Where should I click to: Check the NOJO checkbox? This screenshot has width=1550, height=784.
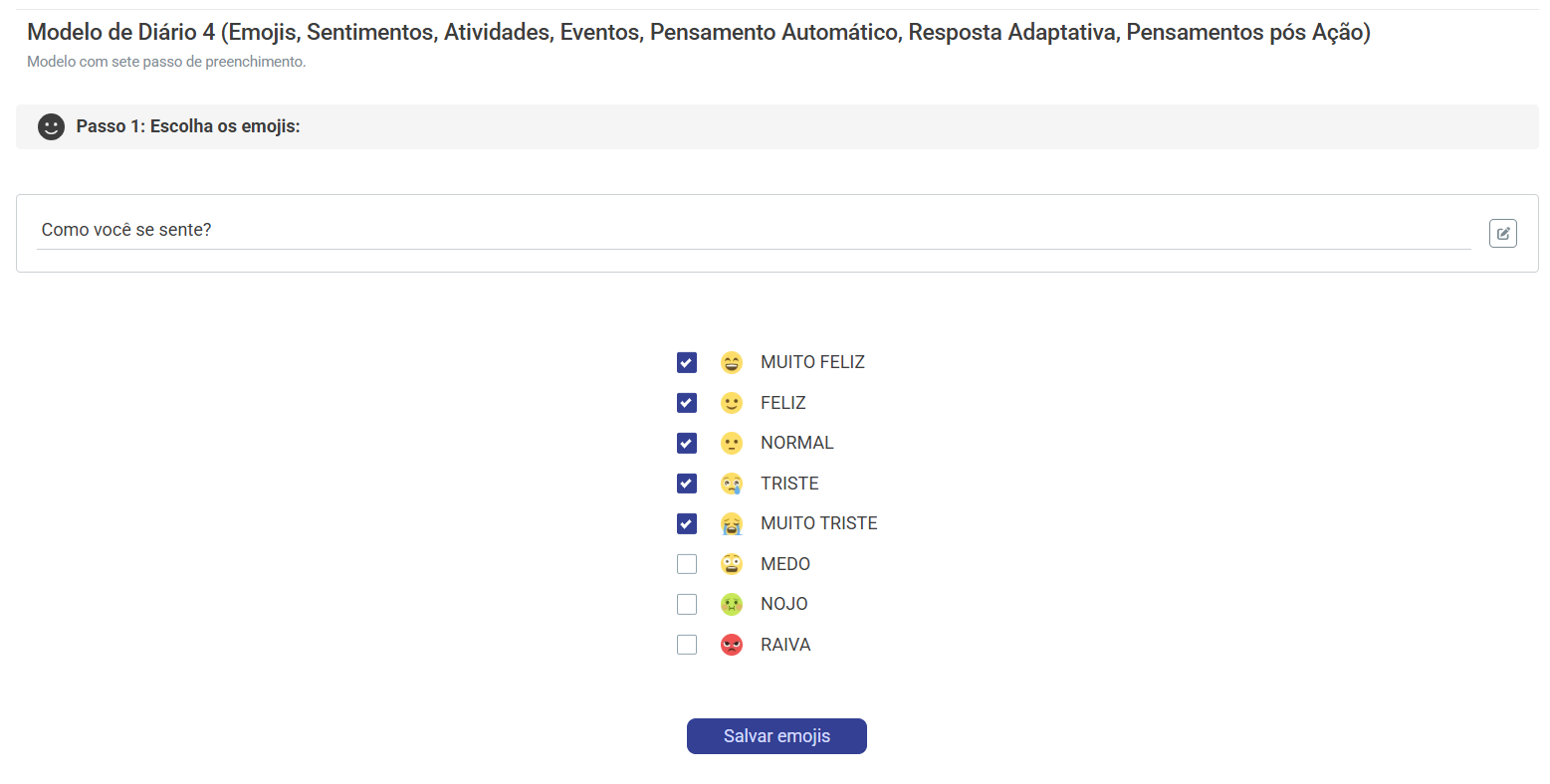coord(687,604)
